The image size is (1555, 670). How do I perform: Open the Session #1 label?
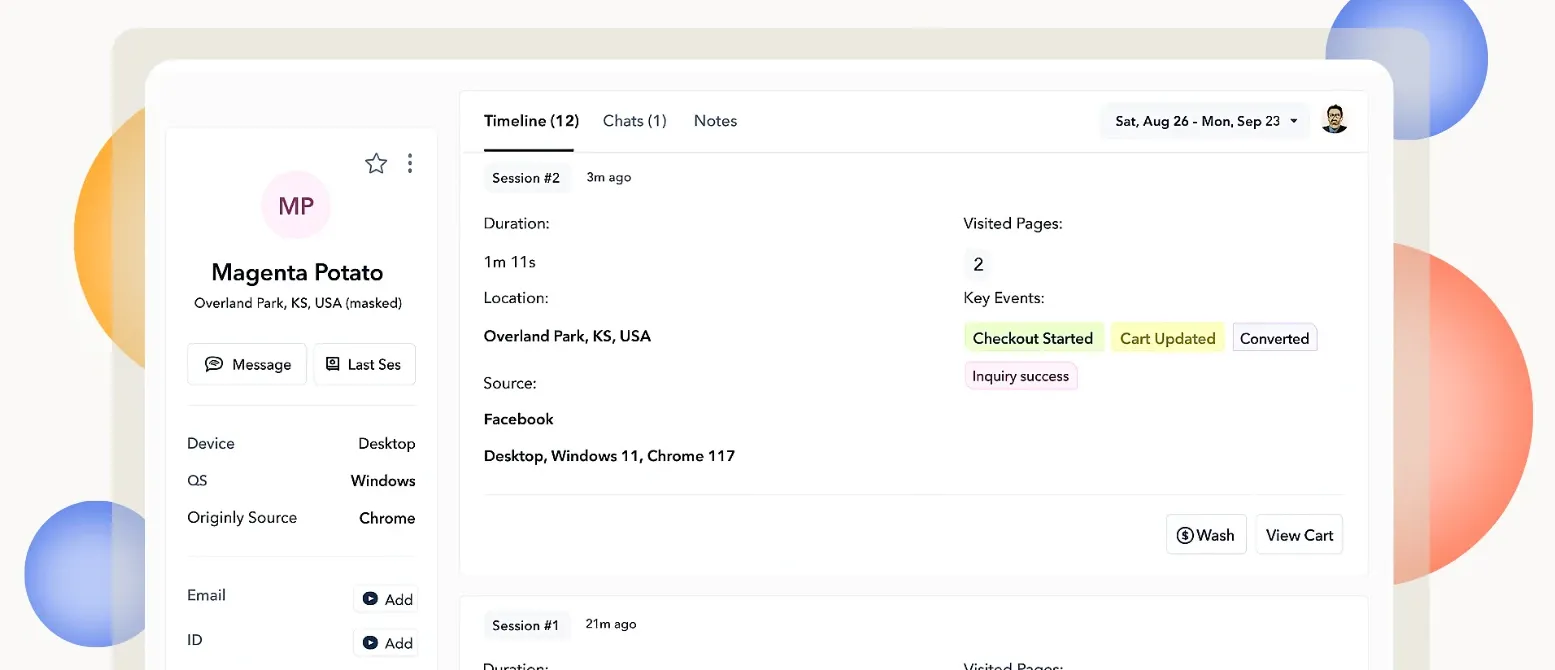525,625
